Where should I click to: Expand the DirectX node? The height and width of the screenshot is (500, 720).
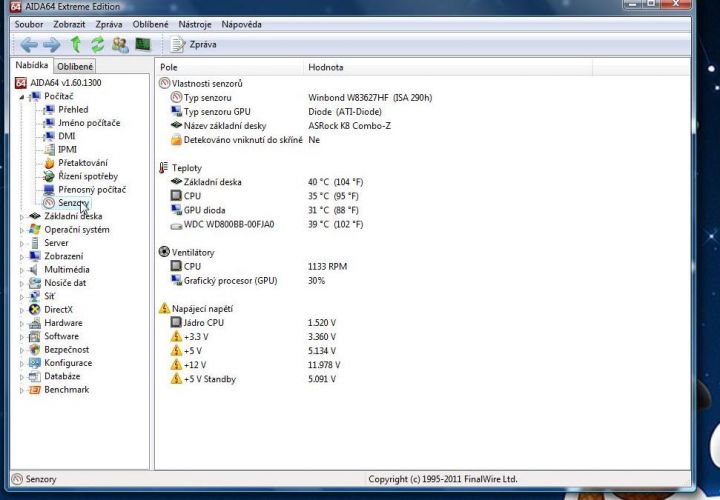click(22, 310)
